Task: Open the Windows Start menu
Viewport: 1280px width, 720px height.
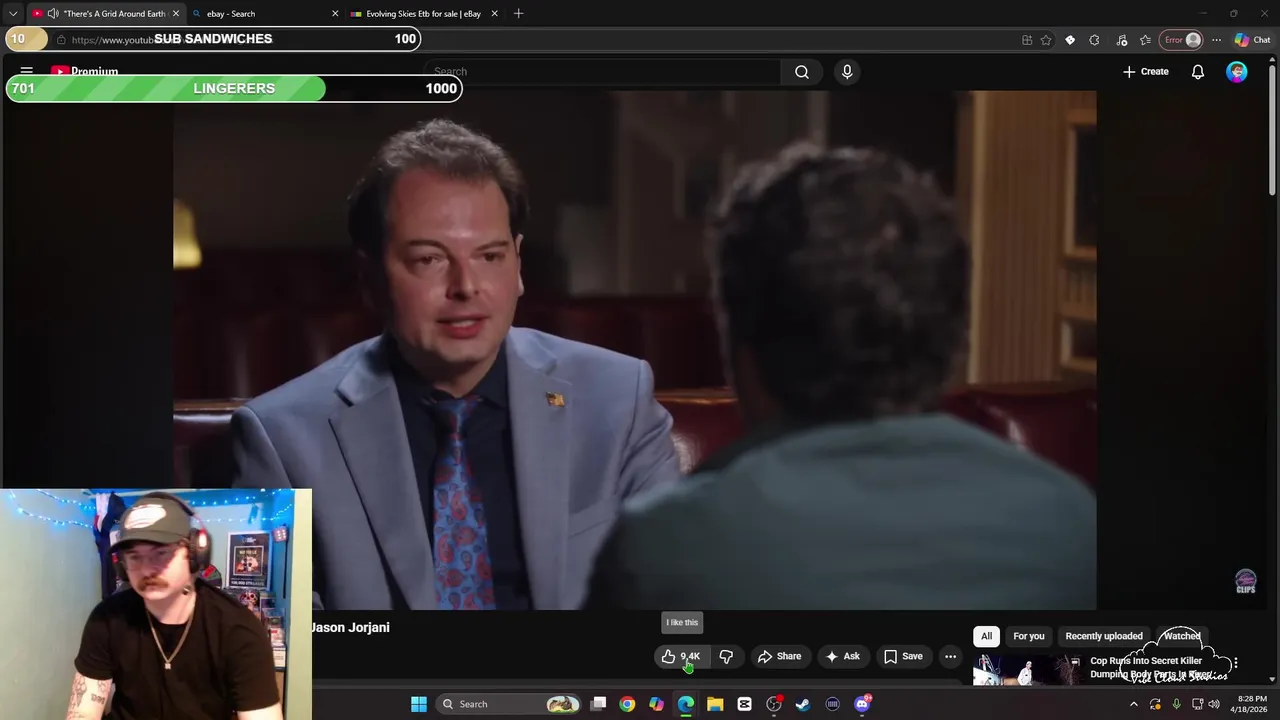Action: 419,704
